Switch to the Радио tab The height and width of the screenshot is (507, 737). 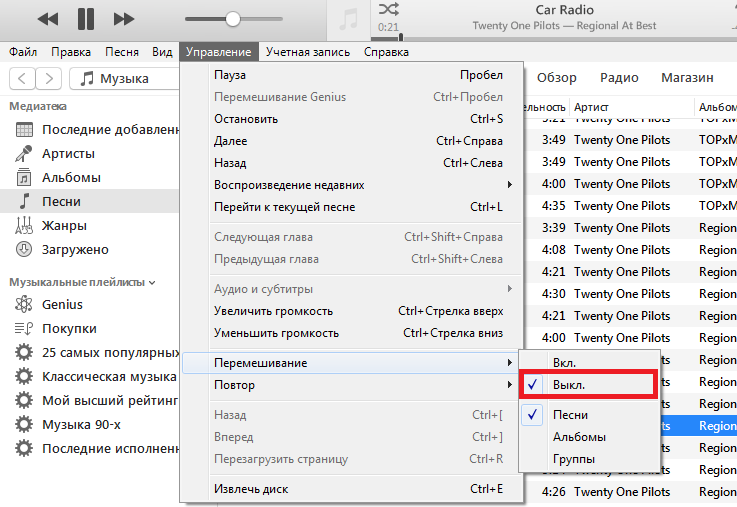coord(619,78)
